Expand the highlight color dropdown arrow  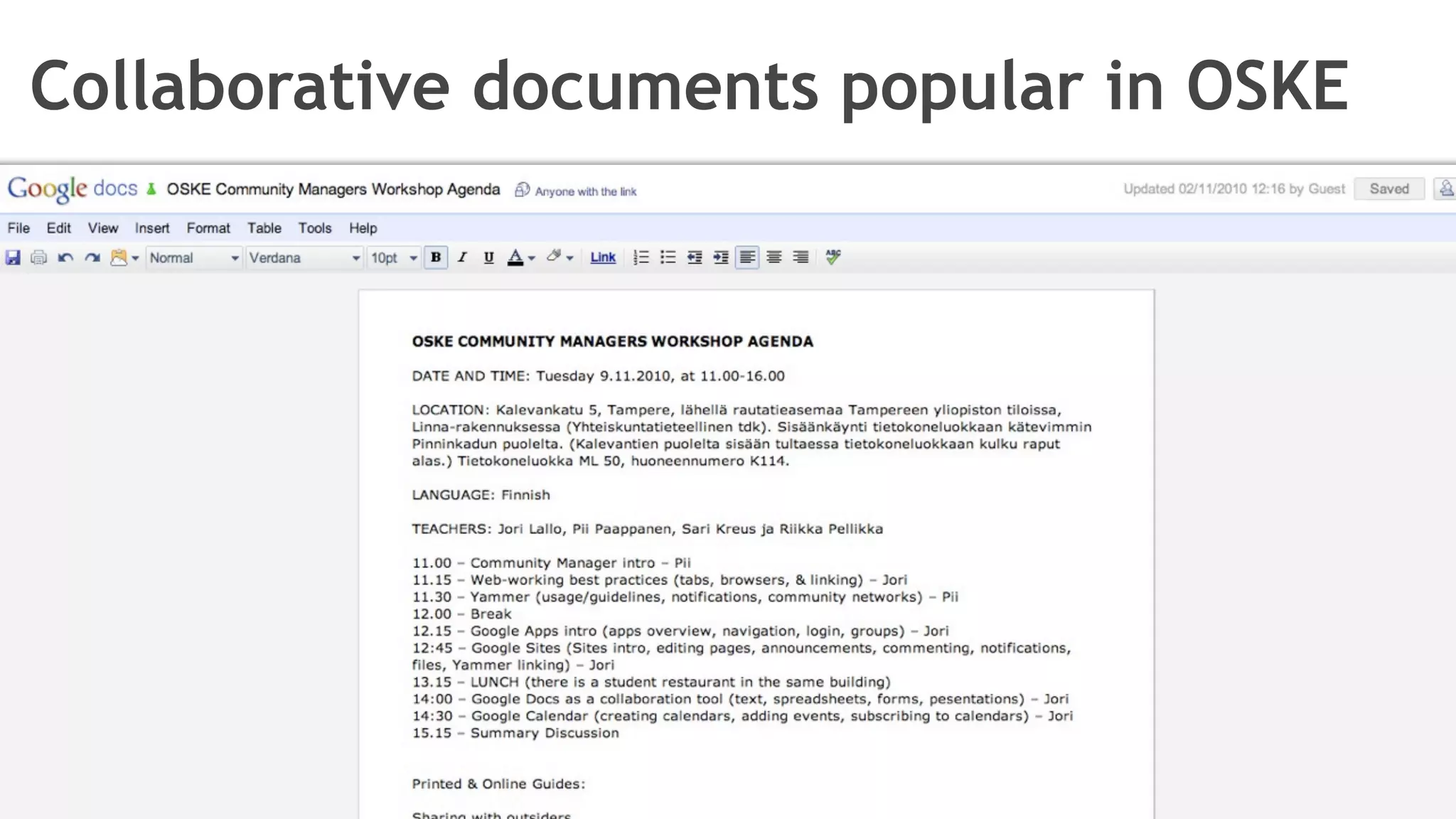point(570,259)
